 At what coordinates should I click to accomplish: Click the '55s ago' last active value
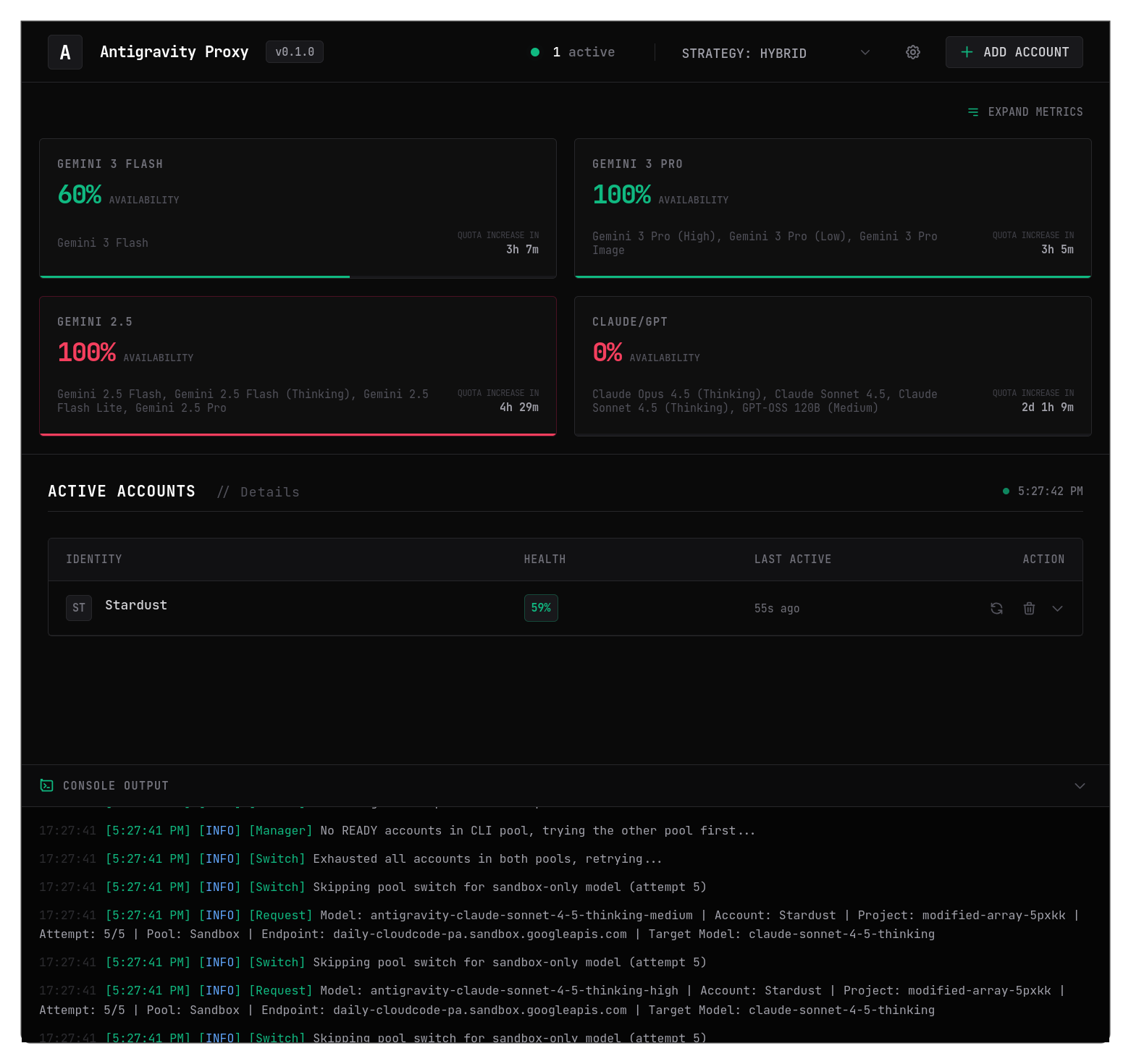pyautogui.click(x=777, y=609)
